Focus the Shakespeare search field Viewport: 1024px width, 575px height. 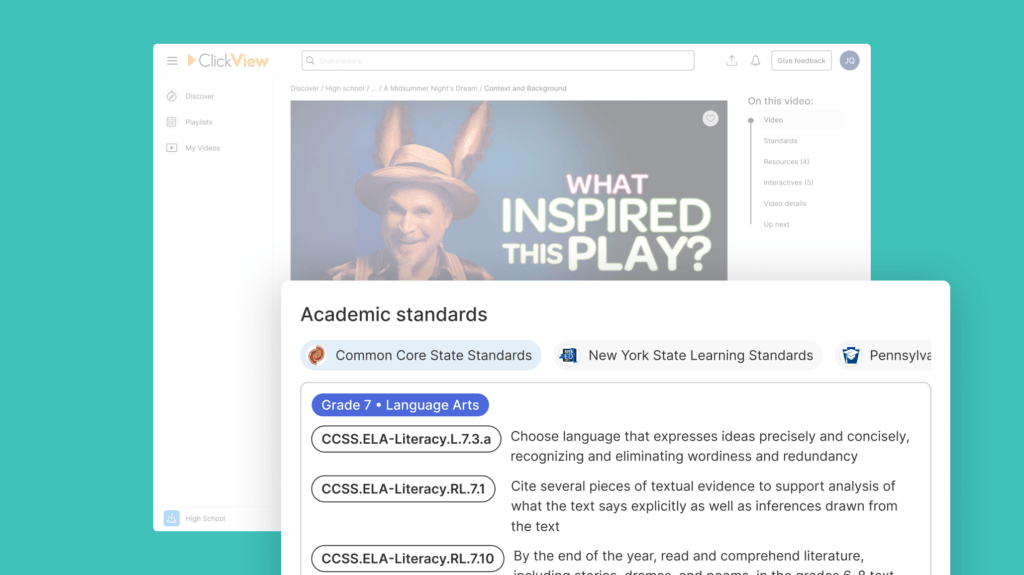pos(498,61)
